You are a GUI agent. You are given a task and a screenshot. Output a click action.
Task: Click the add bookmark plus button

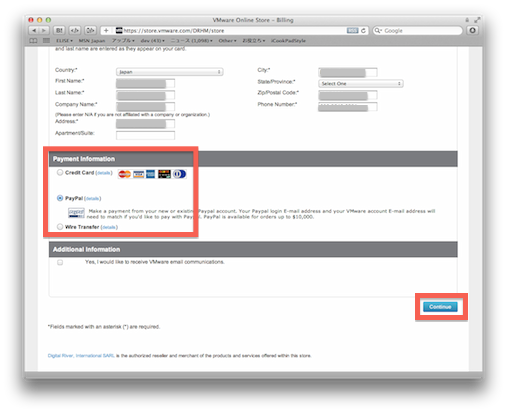(106, 30)
